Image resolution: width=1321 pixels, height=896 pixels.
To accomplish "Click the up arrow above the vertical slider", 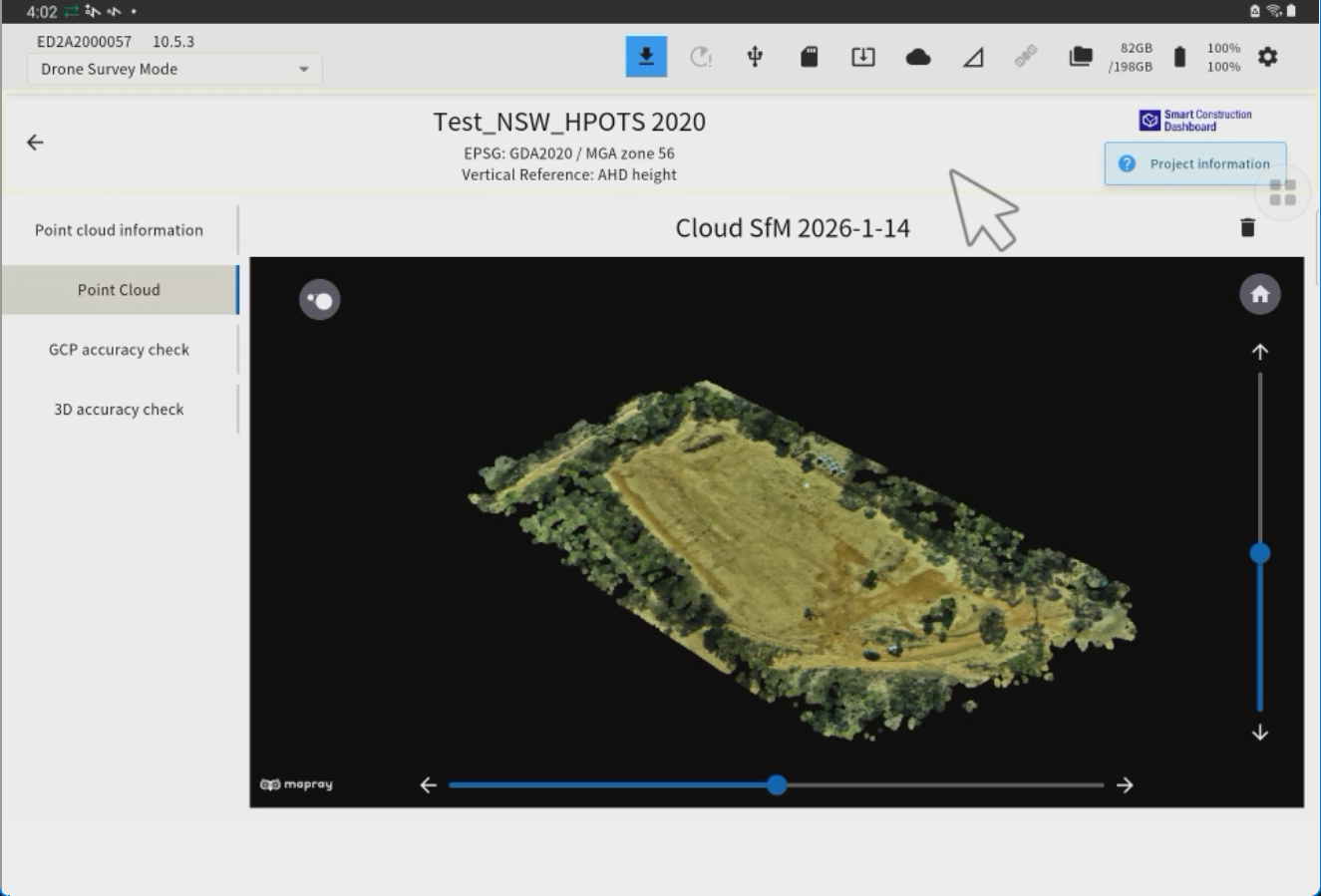I will (x=1260, y=352).
